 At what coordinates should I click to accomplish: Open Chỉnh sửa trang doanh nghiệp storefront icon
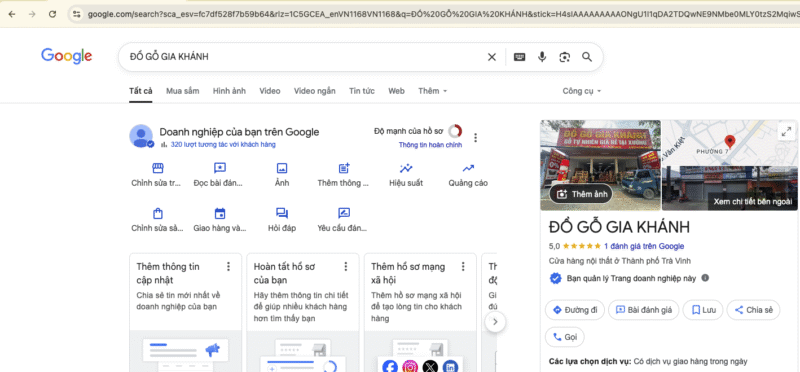coord(158,168)
